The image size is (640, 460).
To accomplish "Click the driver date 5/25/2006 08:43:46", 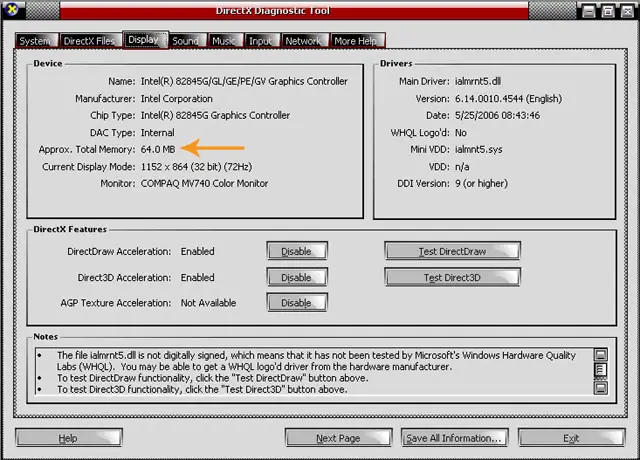I will tap(498, 116).
